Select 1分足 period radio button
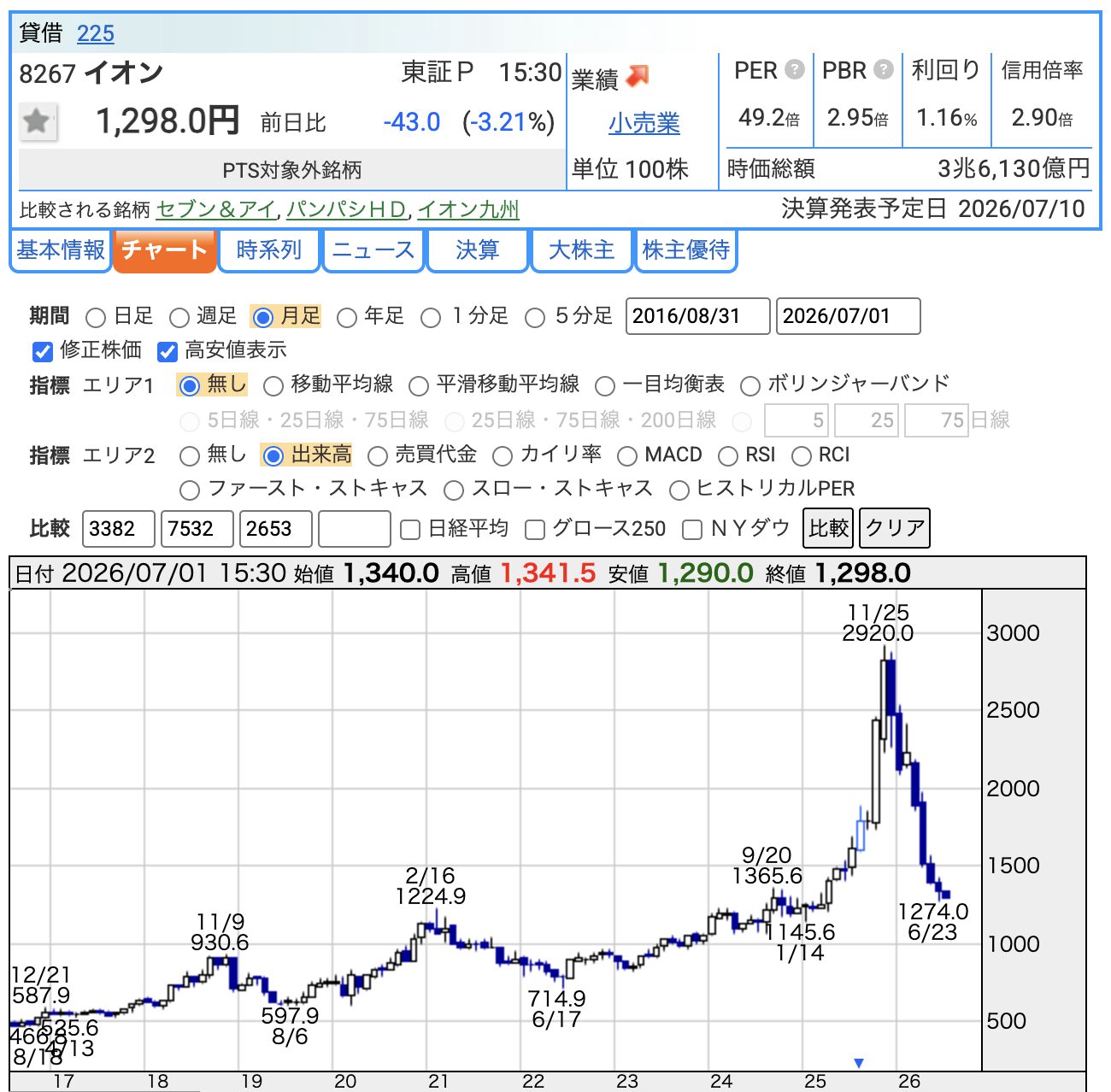This screenshot has height=1092, width=1111. [x=431, y=318]
